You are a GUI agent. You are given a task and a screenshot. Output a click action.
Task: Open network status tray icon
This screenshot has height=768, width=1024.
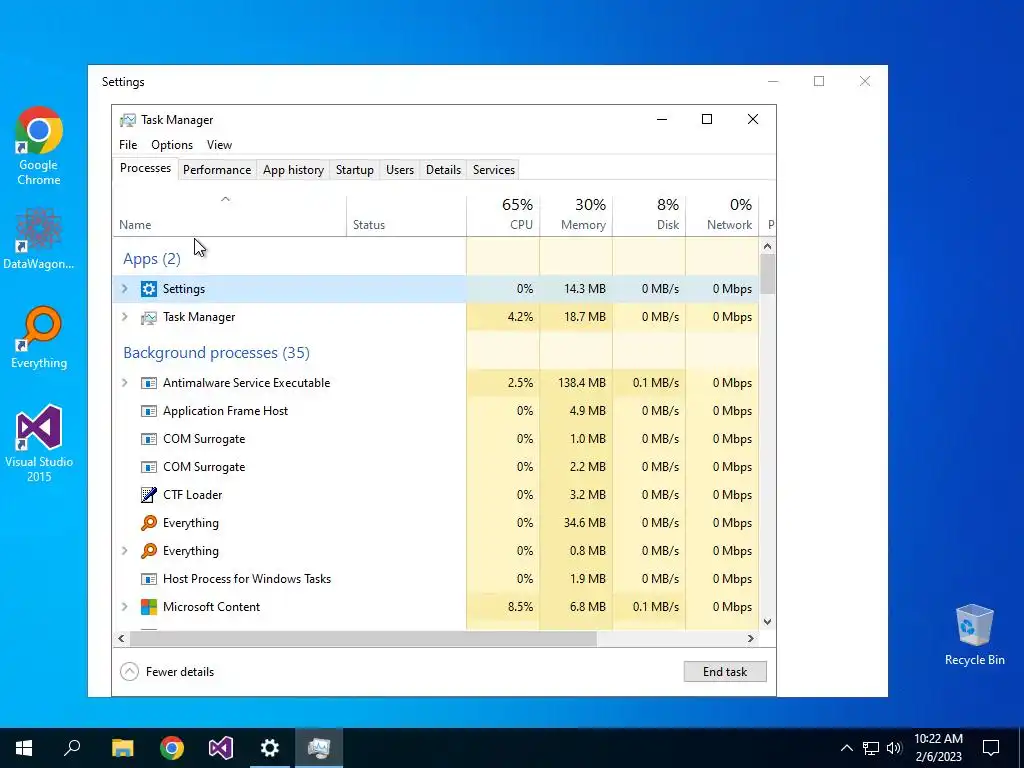pos(871,748)
